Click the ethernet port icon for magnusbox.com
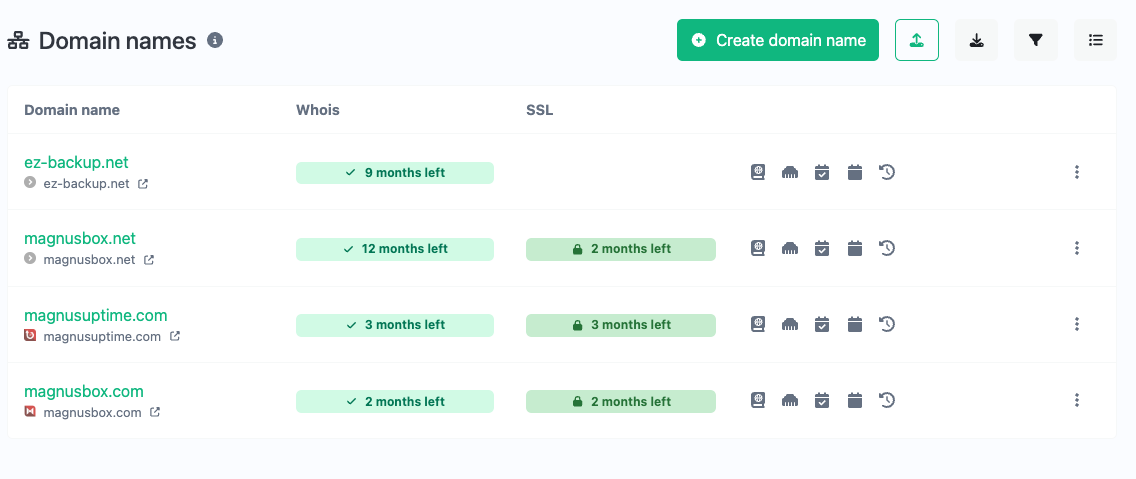Viewport: 1136px width, 479px height. pyautogui.click(x=790, y=401)
